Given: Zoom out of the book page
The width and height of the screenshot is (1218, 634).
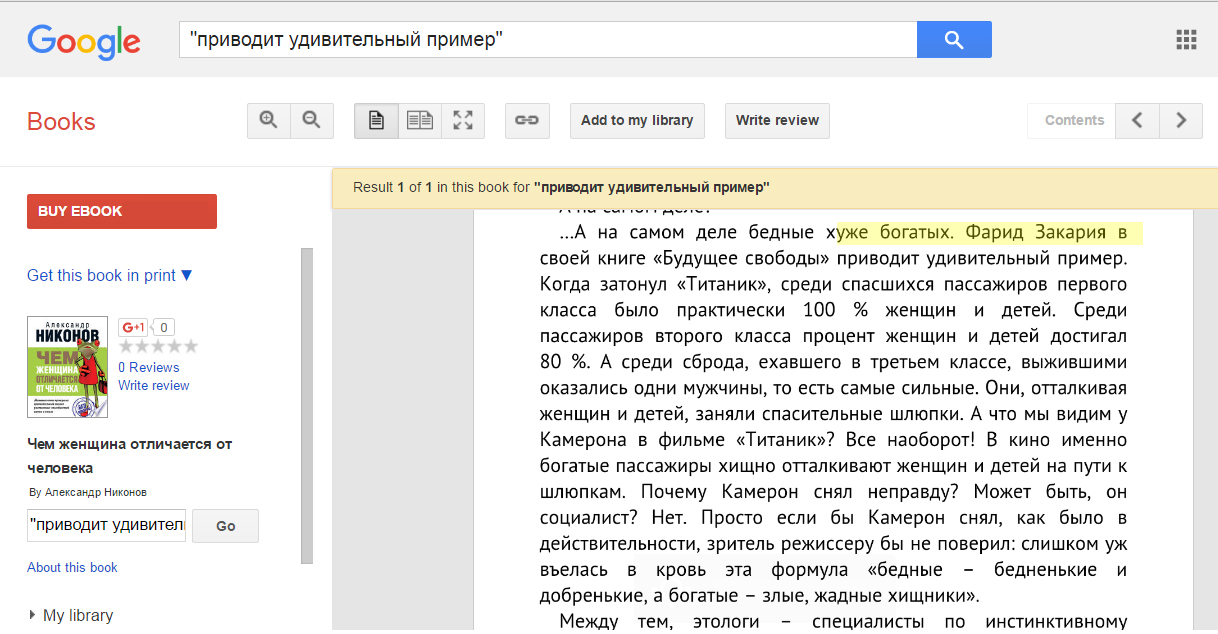Looking at the screenshot, I should 312,121.
